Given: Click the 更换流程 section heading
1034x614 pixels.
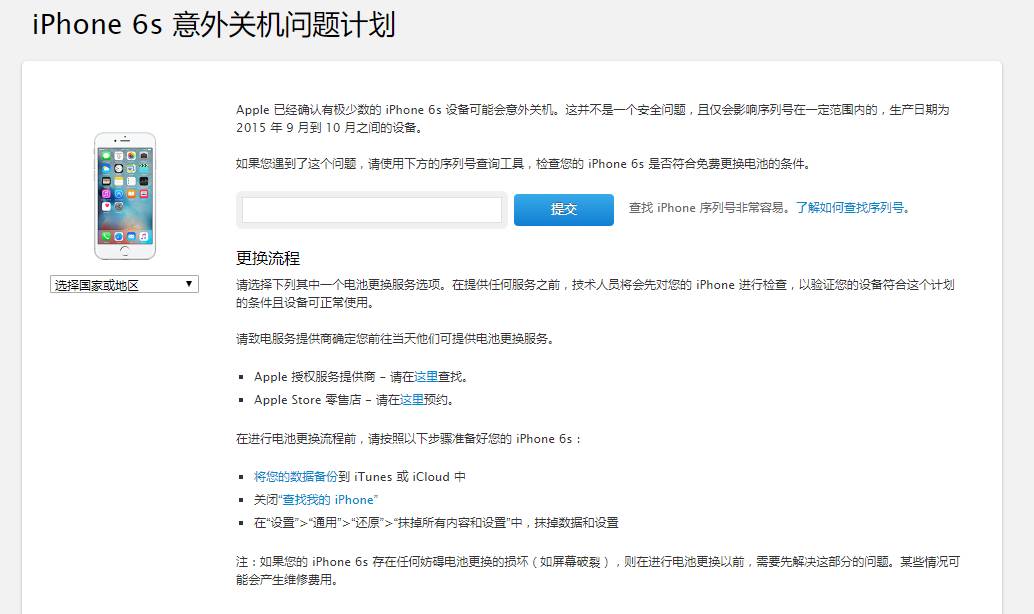Looking at the screenshot, I should click(x=268, y=259).
